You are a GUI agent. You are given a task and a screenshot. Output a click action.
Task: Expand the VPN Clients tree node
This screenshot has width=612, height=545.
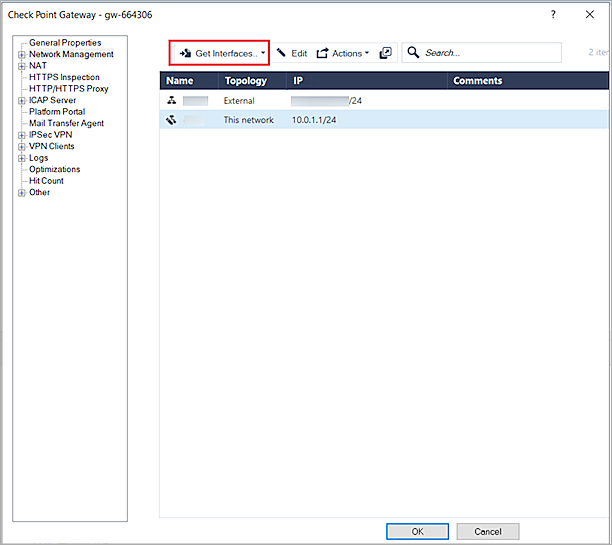(22, 147)
